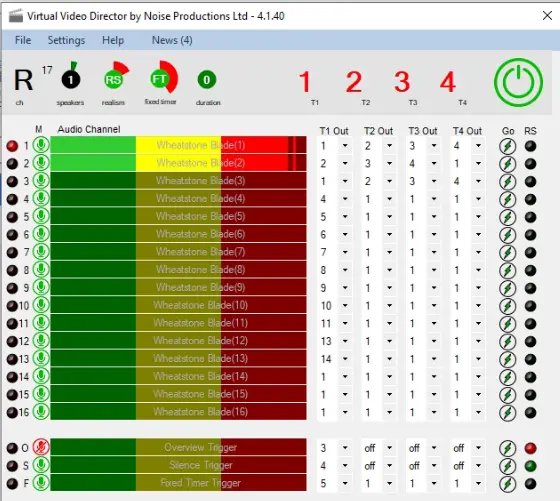The image size is (560, 501).
Task: Trigger Go lightning icon for channel 1
Action: pyautogui.click(x=508, y=146)
